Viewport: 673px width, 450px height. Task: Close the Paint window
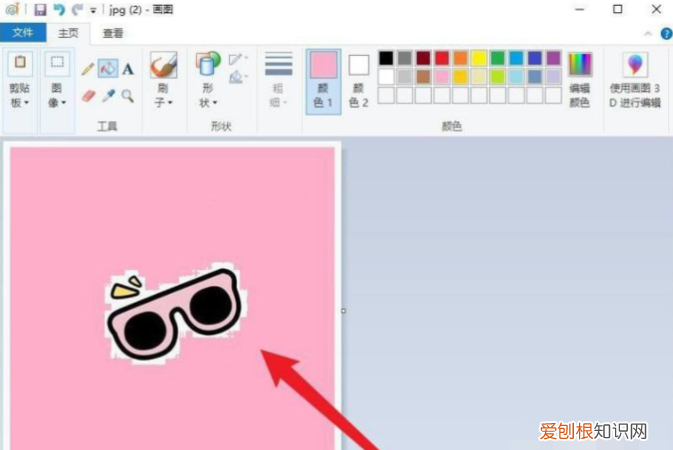656,9
